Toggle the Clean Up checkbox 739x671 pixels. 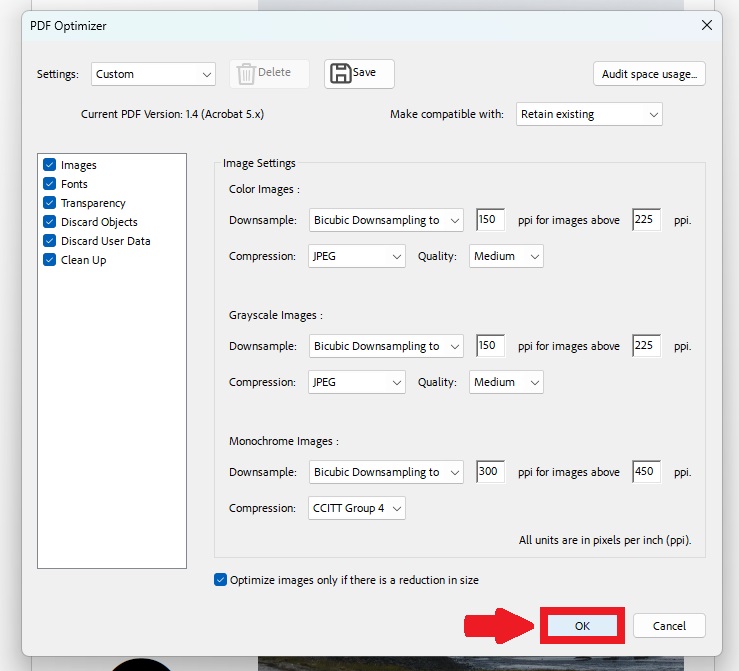pos(49,260)
